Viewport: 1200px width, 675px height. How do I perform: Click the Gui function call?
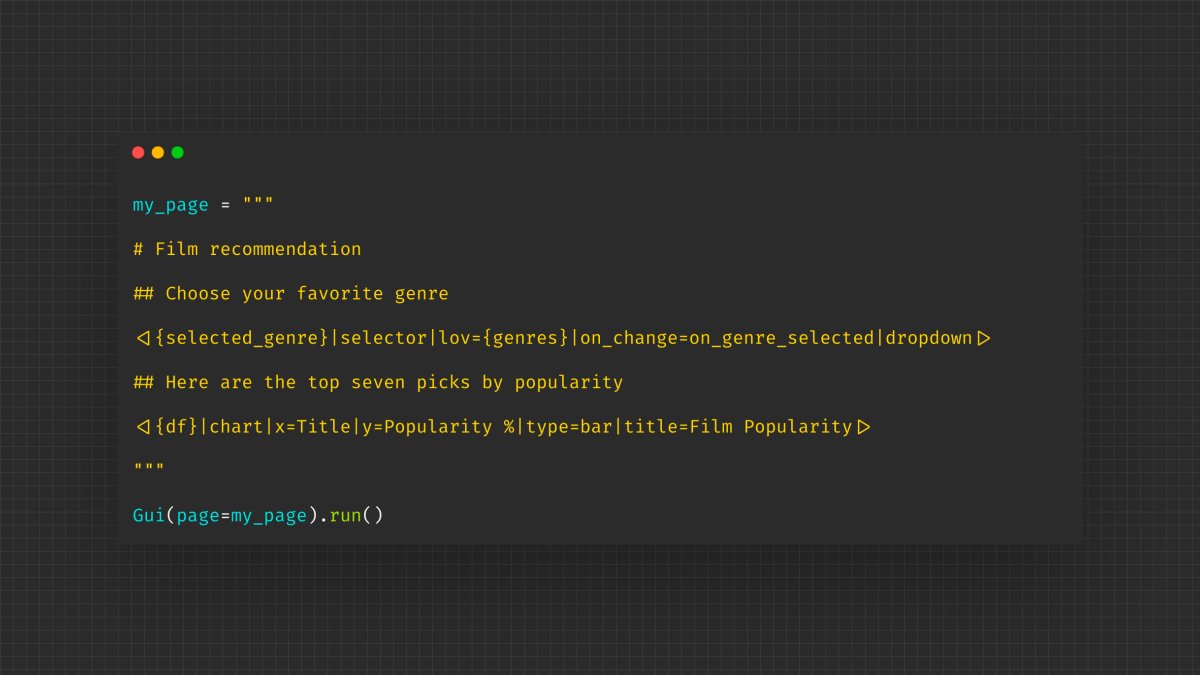[x=147, y=515]
